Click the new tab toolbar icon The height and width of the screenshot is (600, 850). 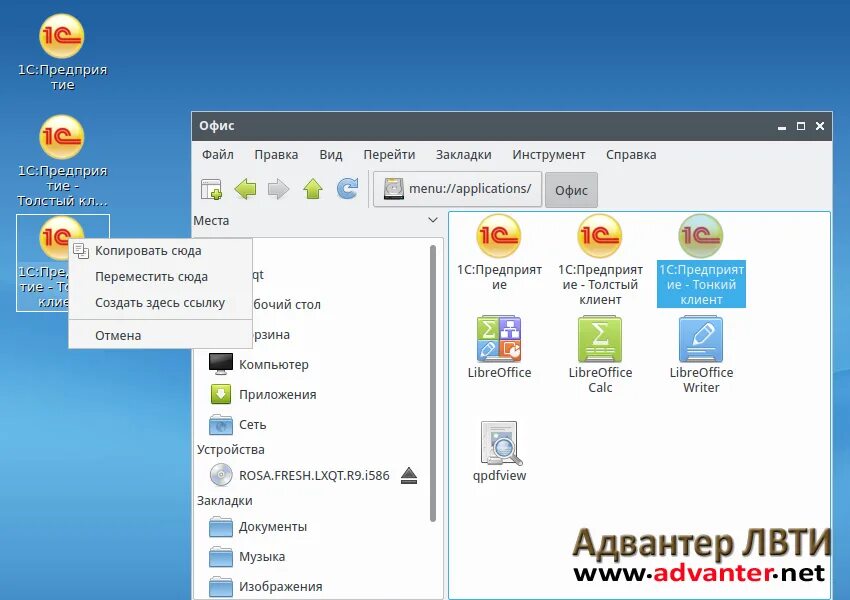[x=211, y=189]
